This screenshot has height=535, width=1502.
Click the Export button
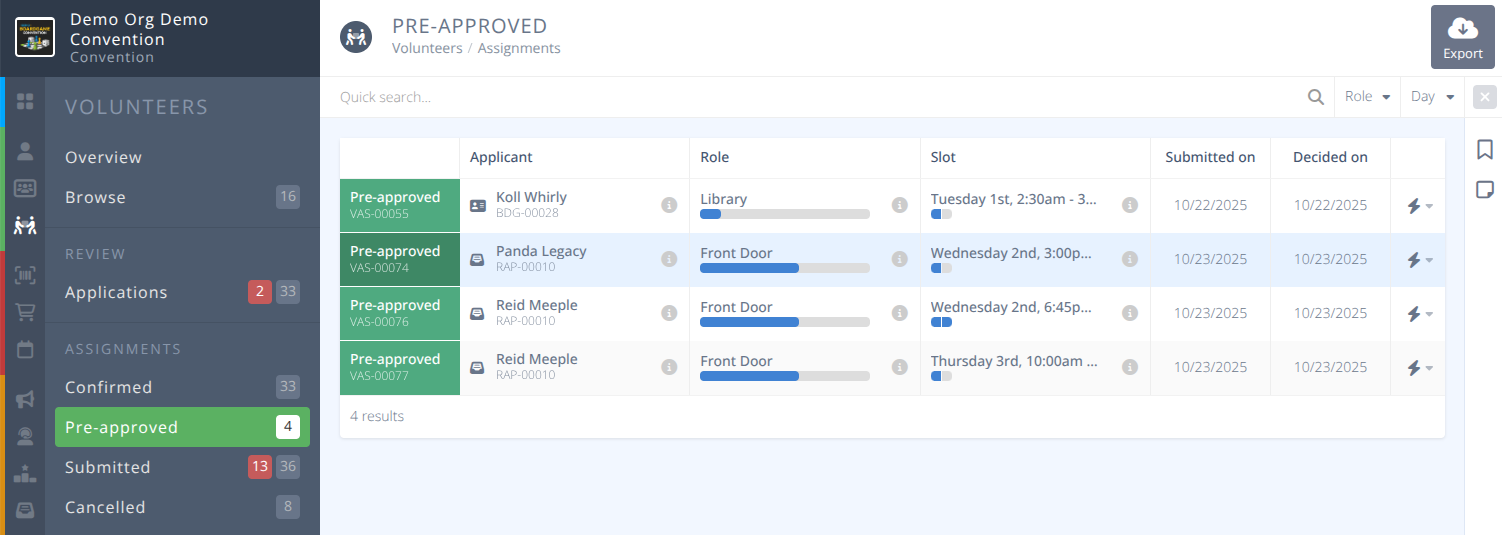coord(1462,37)
